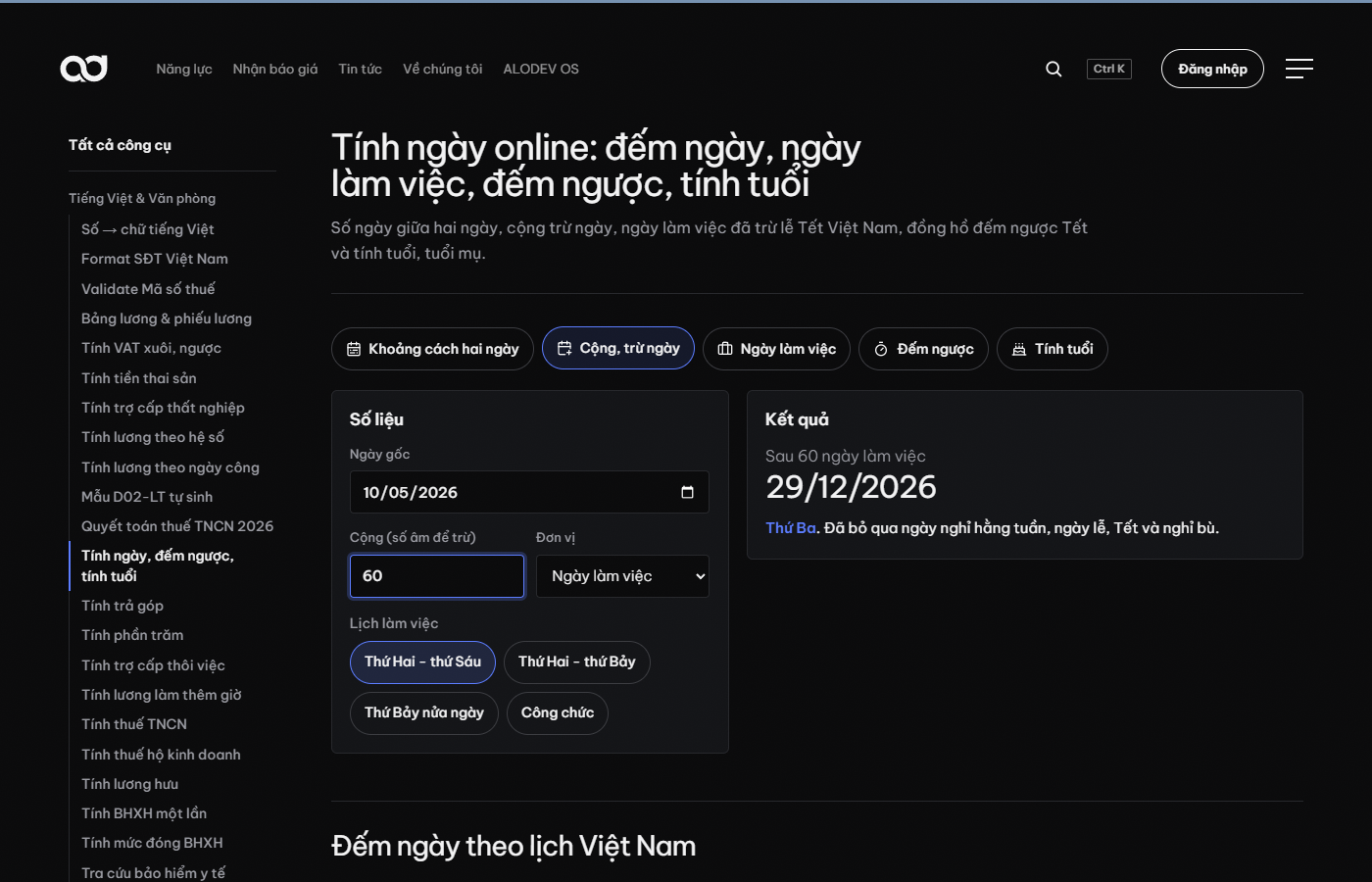This screenshot has height=882, width=1372.
Task: Open Tính lương theo hệ số tool
Action: [x=153, y=437]
